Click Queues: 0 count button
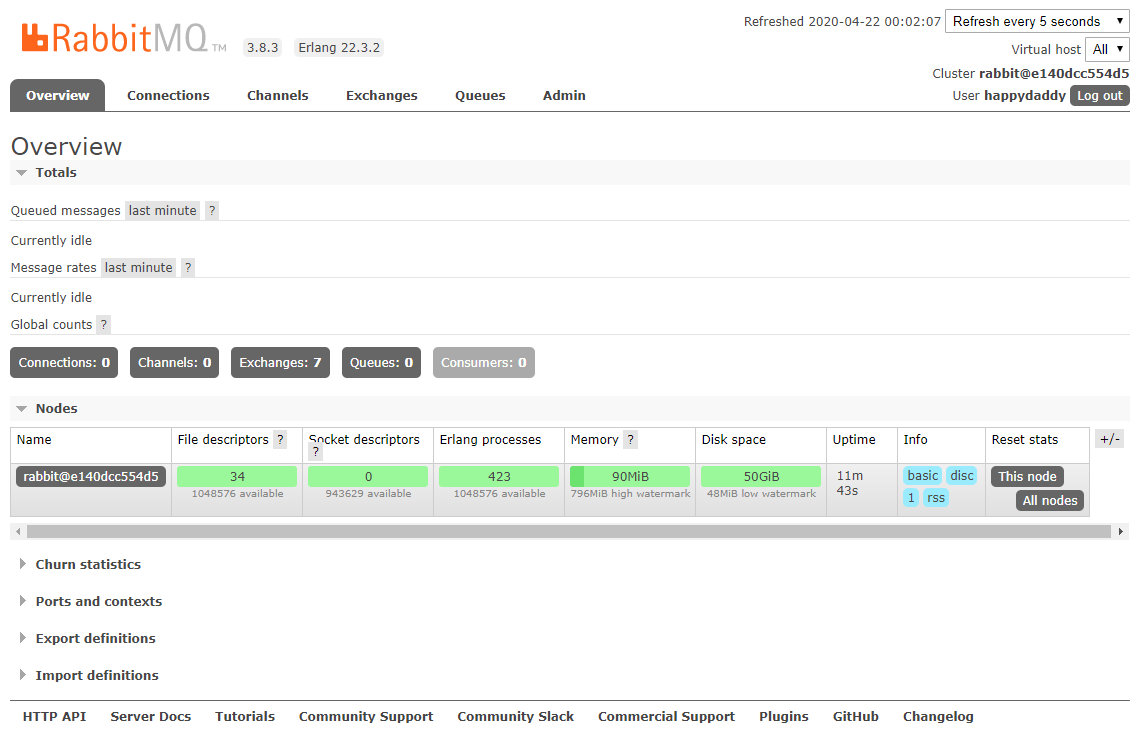The width and height of the screenshot is (1138, 733). [x=381, y=362]
